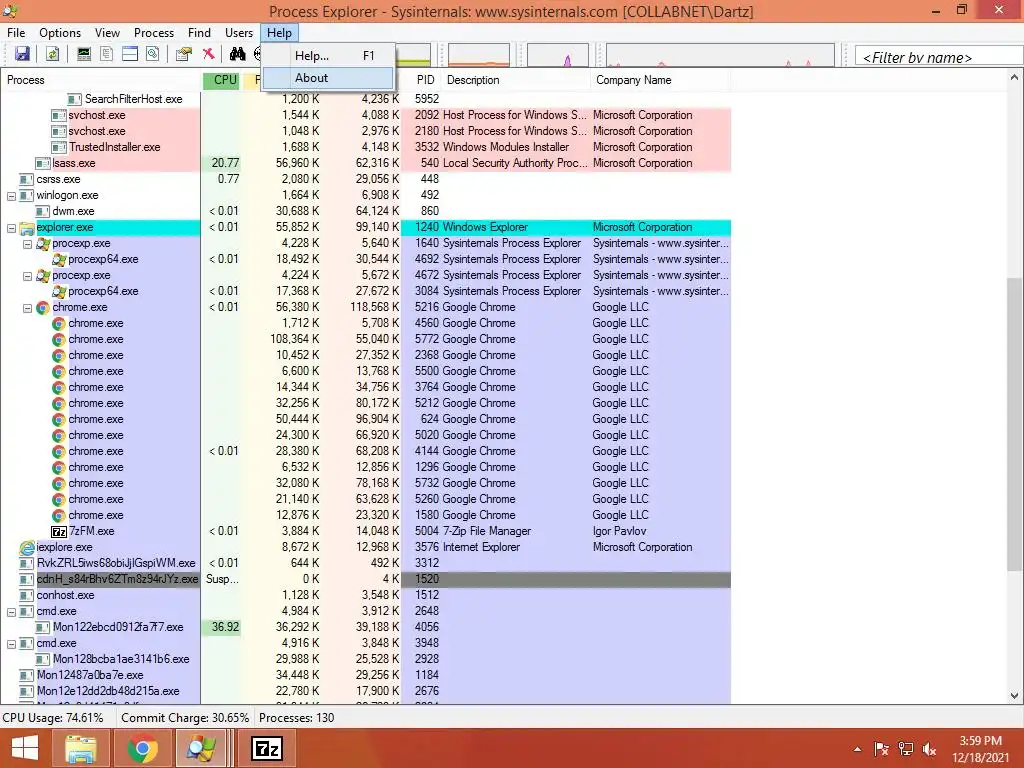Viewport: 1024px width, 768px height.
Task: Select the suspended cdnH_s84rBhv6ZTm8z94rJYz.exe row
Action: pyautogui.click(x=366, y=579)
